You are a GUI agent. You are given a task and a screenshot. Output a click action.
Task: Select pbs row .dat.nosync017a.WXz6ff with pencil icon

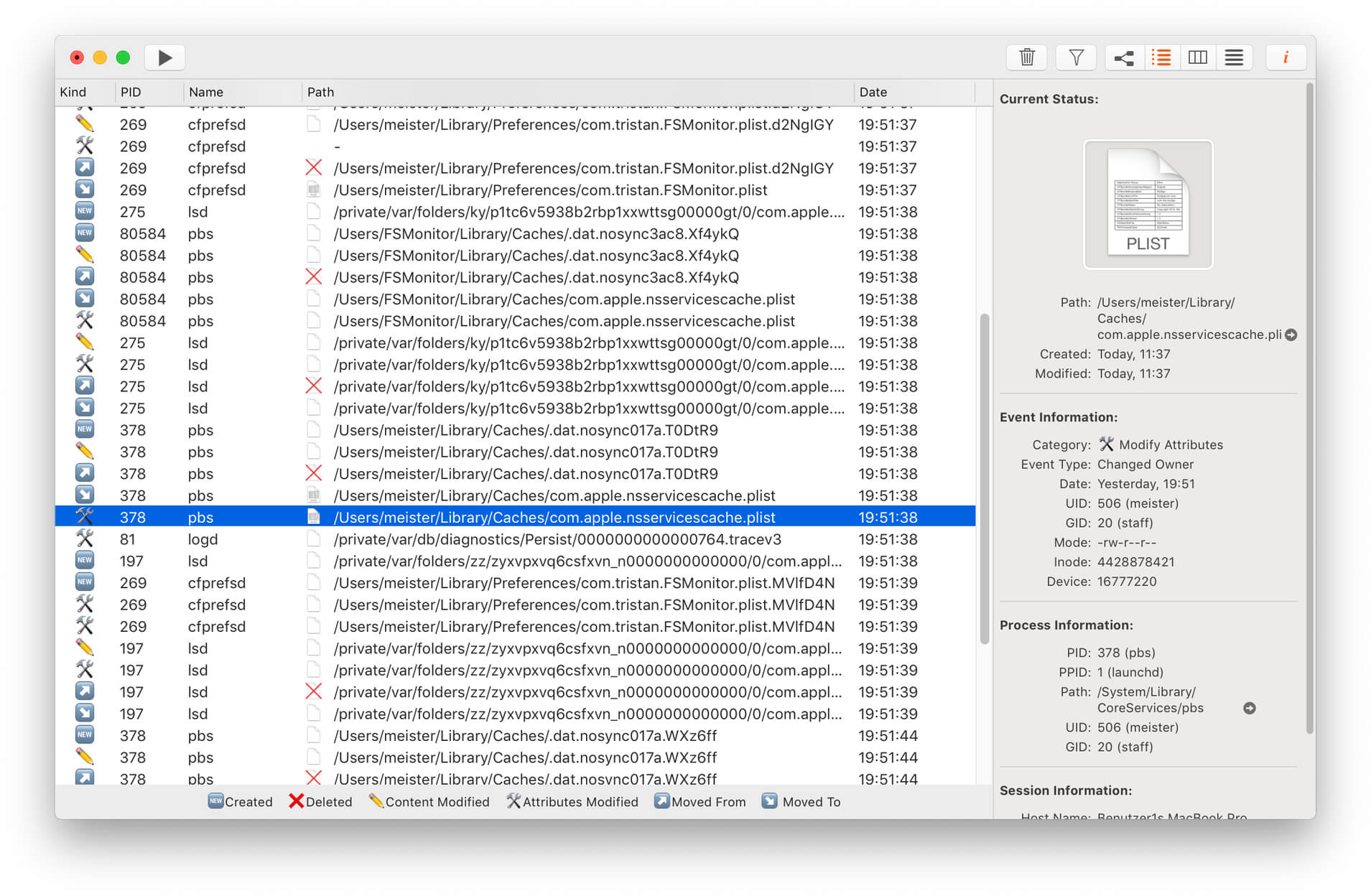pyautogui.click(x=515, y=757)
